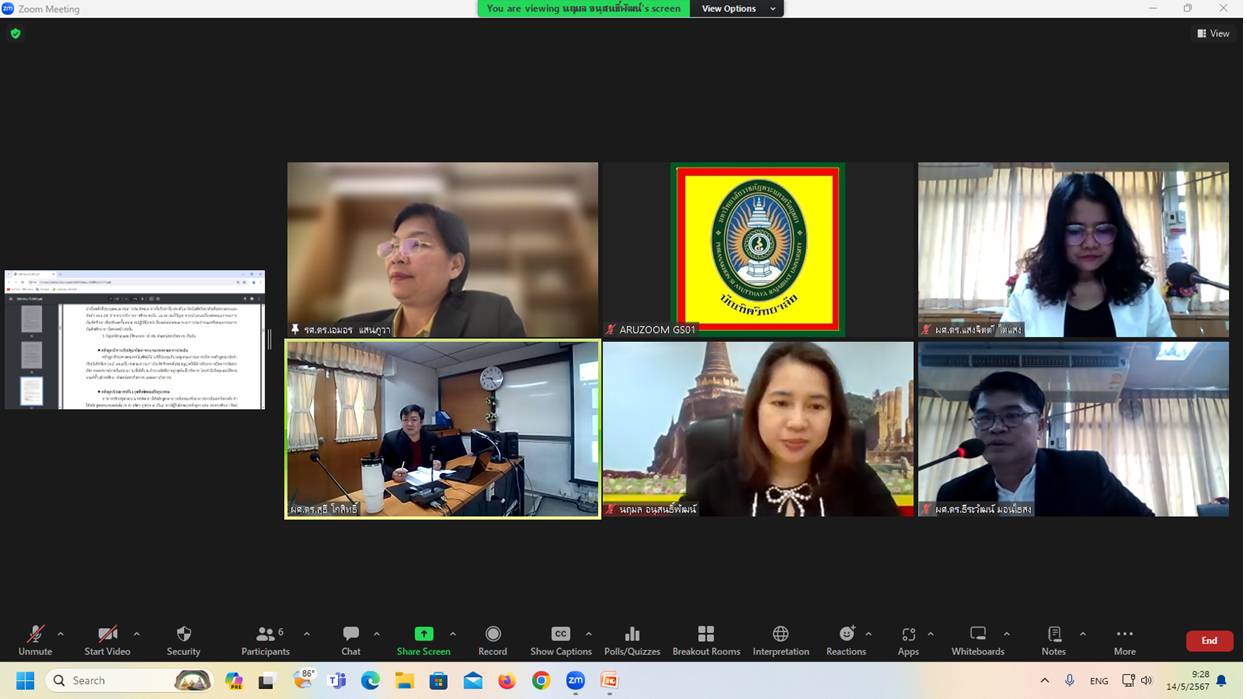Expand audio options arrow beside Unmute

coord(60,634)
